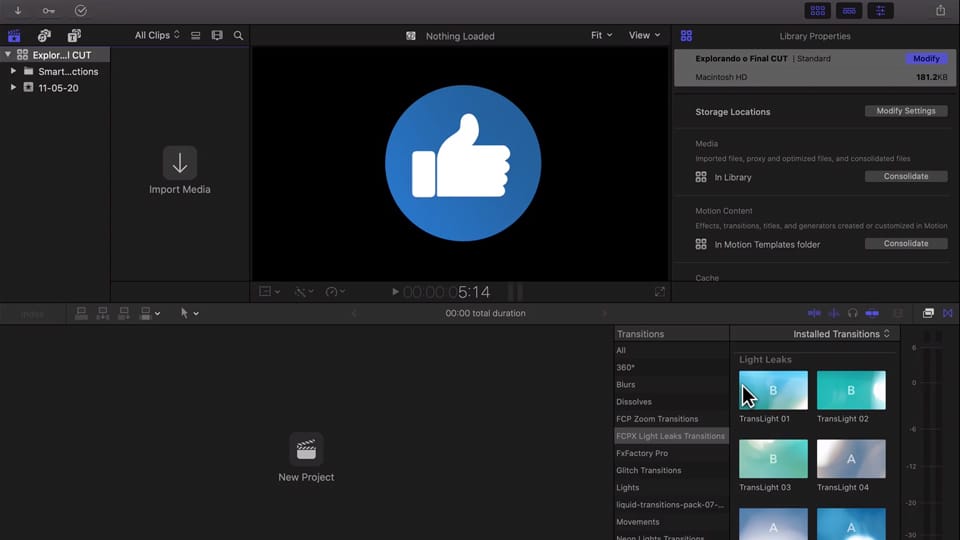Select the TransLight 03 thumbnail
Screen dimensions: 960x540
[x=773, y=459]
